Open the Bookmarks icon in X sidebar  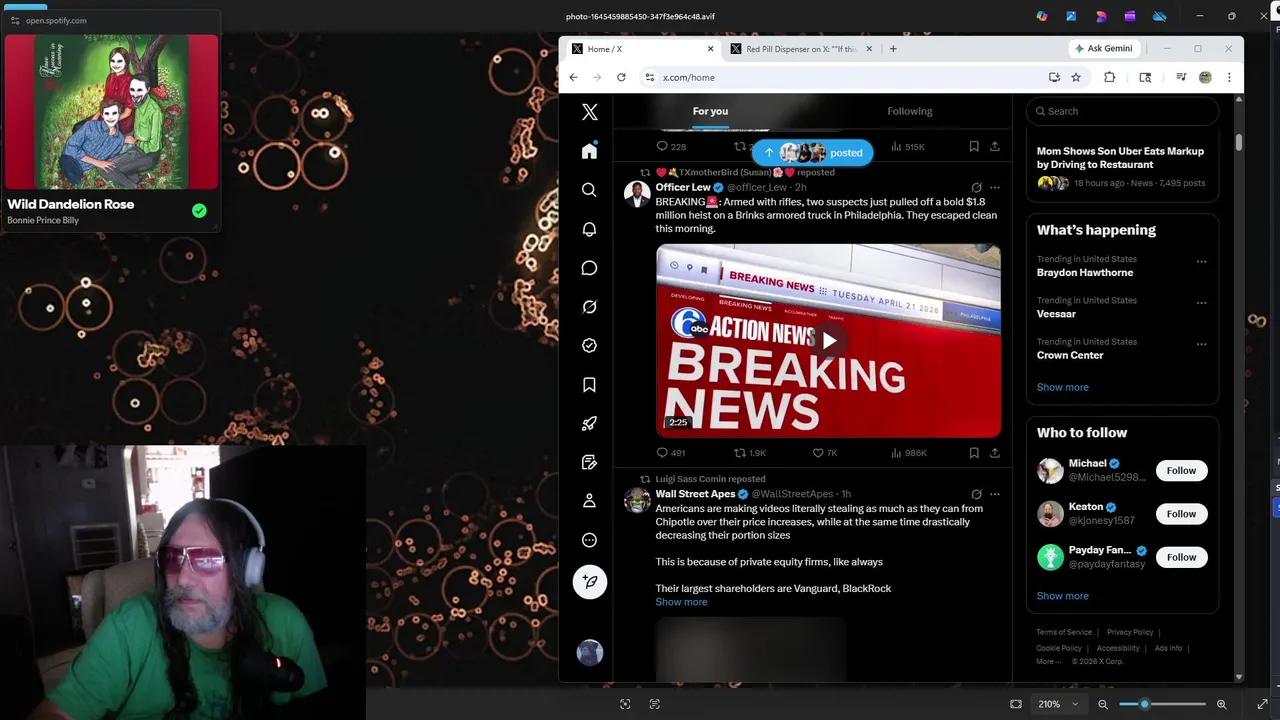[589, 385]
